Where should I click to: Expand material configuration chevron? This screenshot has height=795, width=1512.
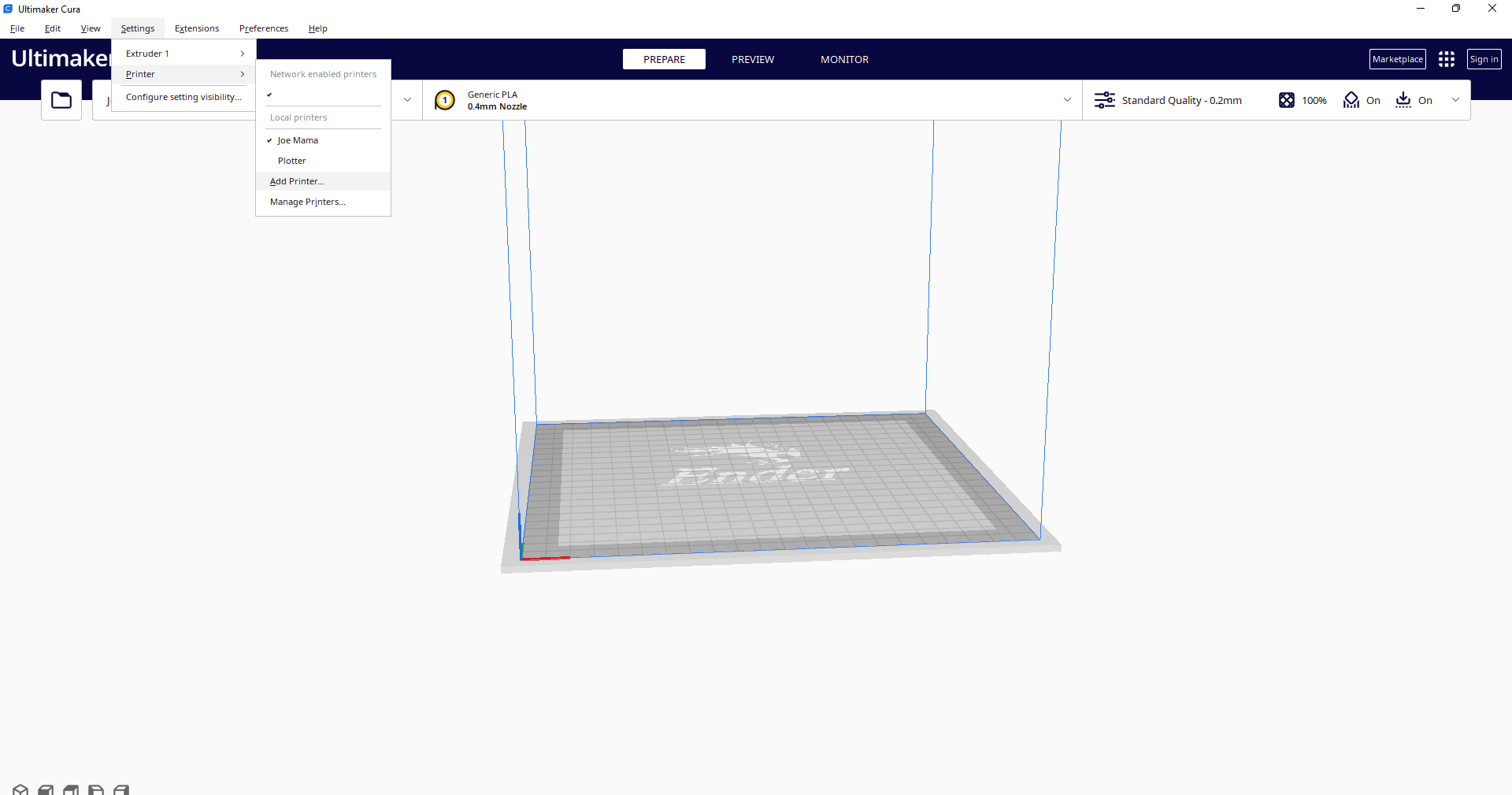click(1067, 100)
